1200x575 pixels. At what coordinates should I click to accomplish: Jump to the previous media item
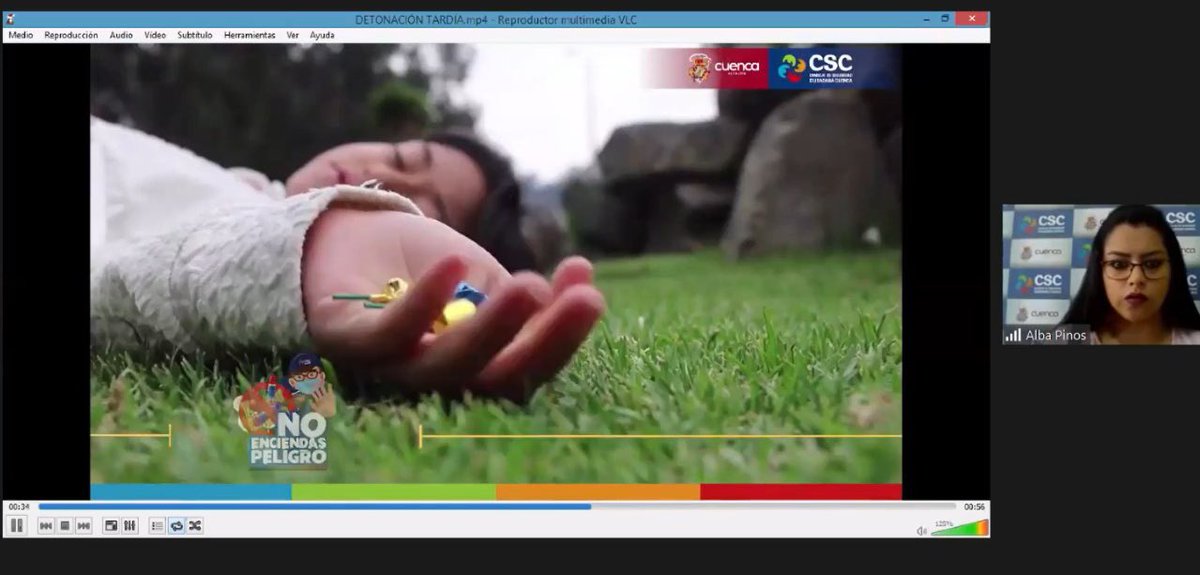pyautogui.click(x=46, y=526)
